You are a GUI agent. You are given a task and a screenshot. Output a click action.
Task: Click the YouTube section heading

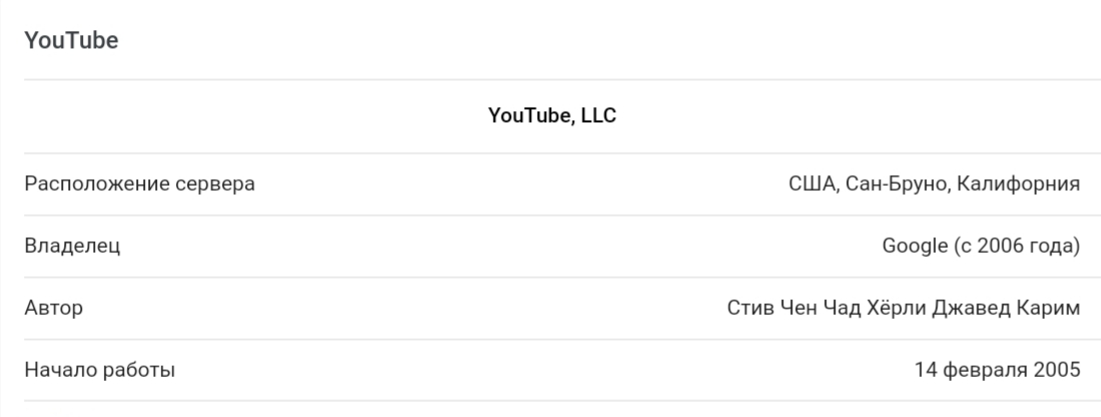point(71,40)
